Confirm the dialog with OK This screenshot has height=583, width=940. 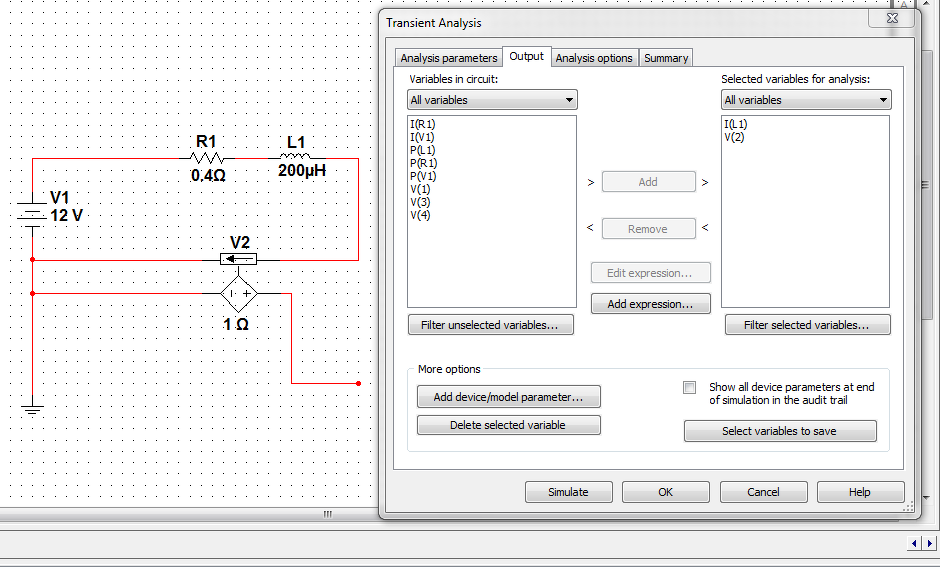coord(665,492)
